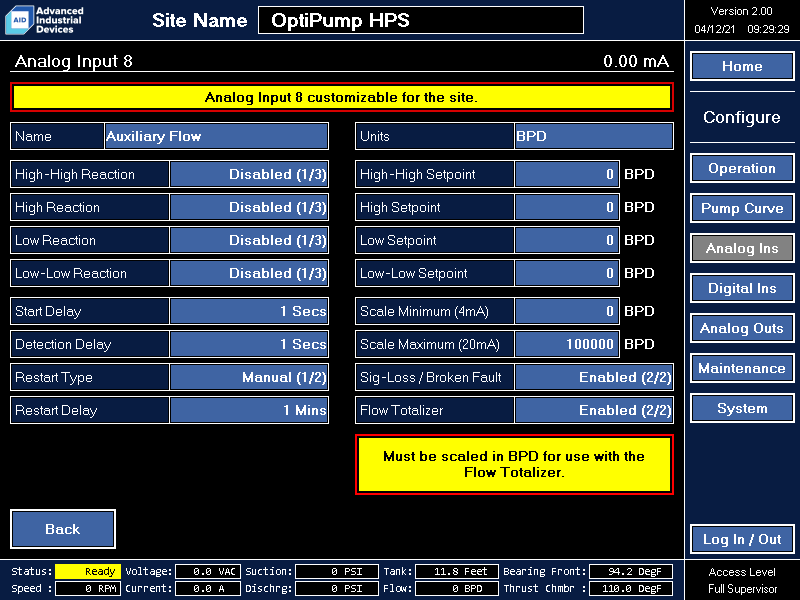Toggle Sig-Loss / Broken Fault Enabled setting
The height and width of the screenshot is (600, 800).
coord(594,378)
